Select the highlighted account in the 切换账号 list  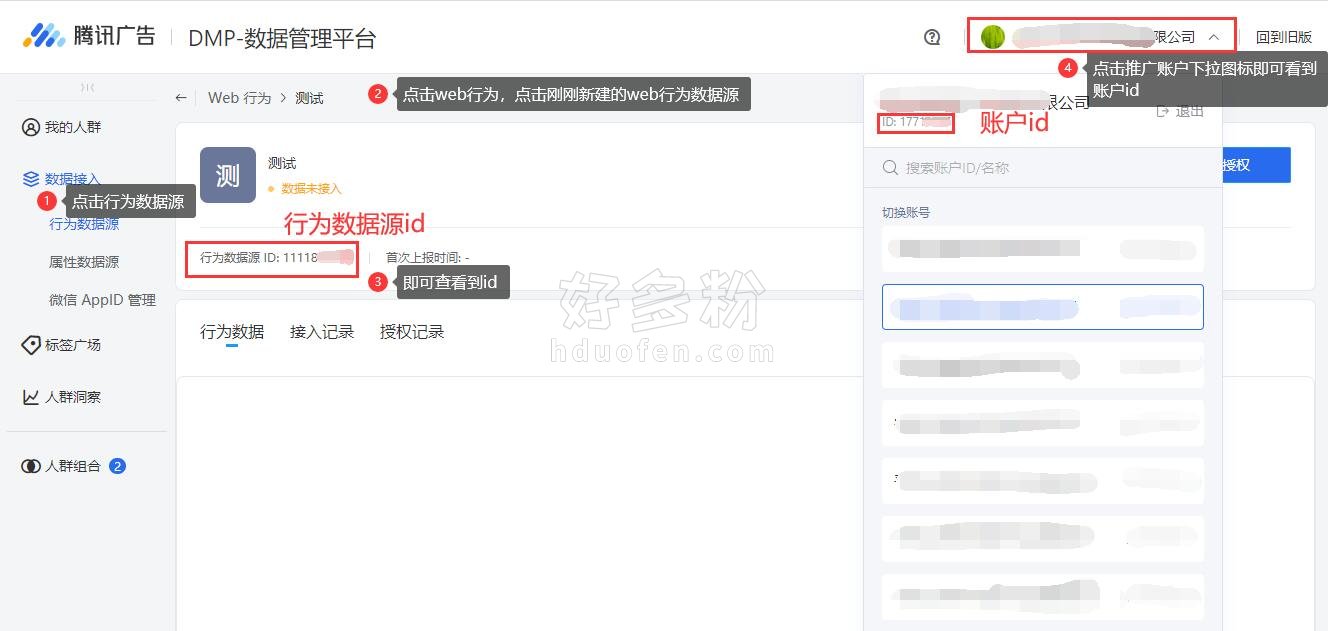[x=1042, y=307]
